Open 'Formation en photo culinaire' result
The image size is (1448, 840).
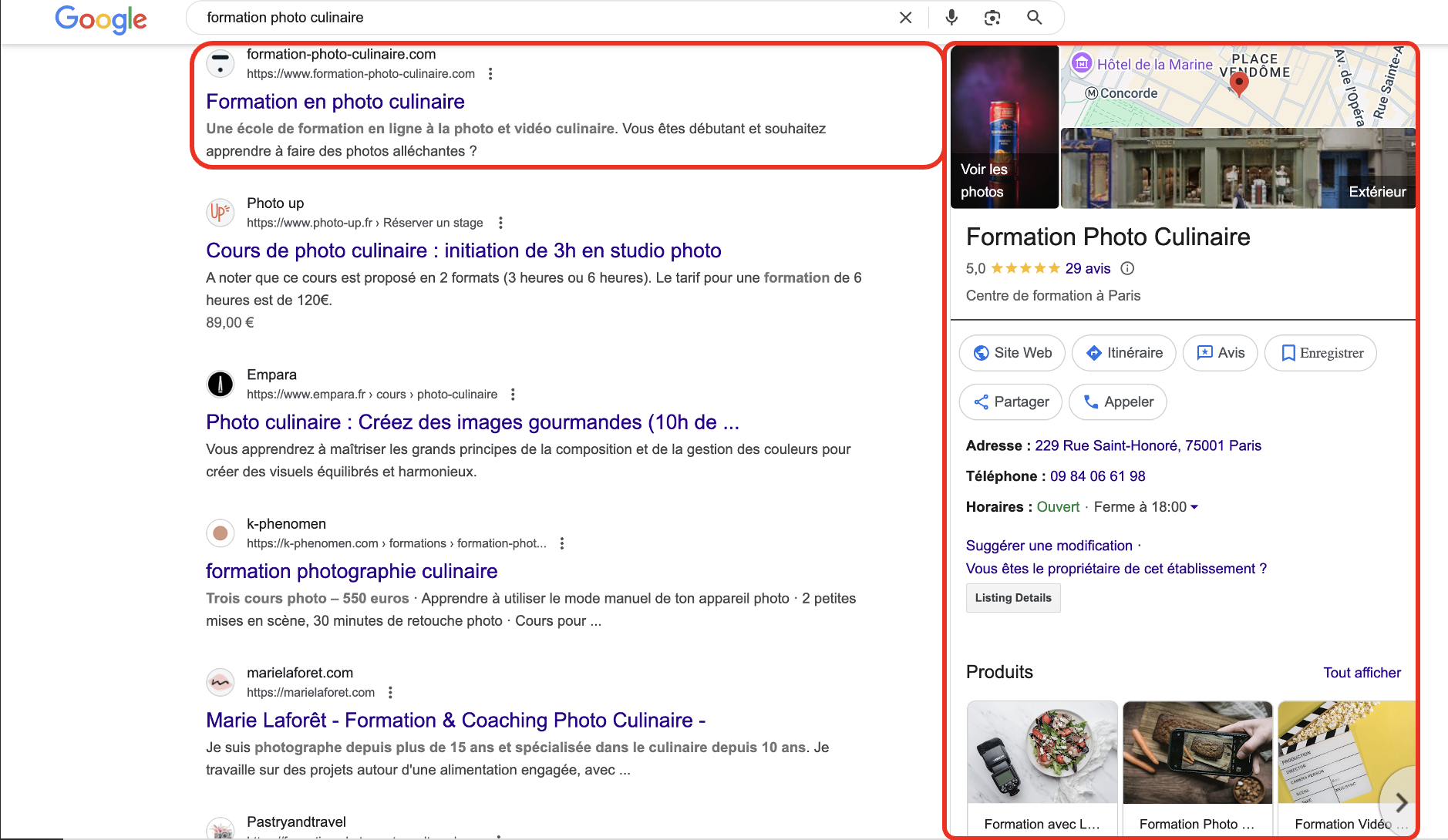[x=335, y=102]
